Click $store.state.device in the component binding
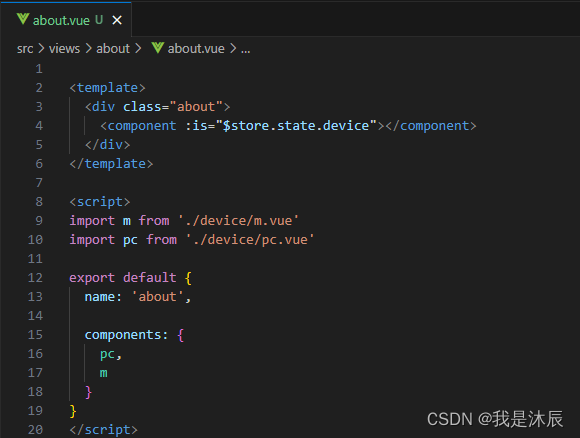Viewport: 580px width, 438px height. pos(296,125)
